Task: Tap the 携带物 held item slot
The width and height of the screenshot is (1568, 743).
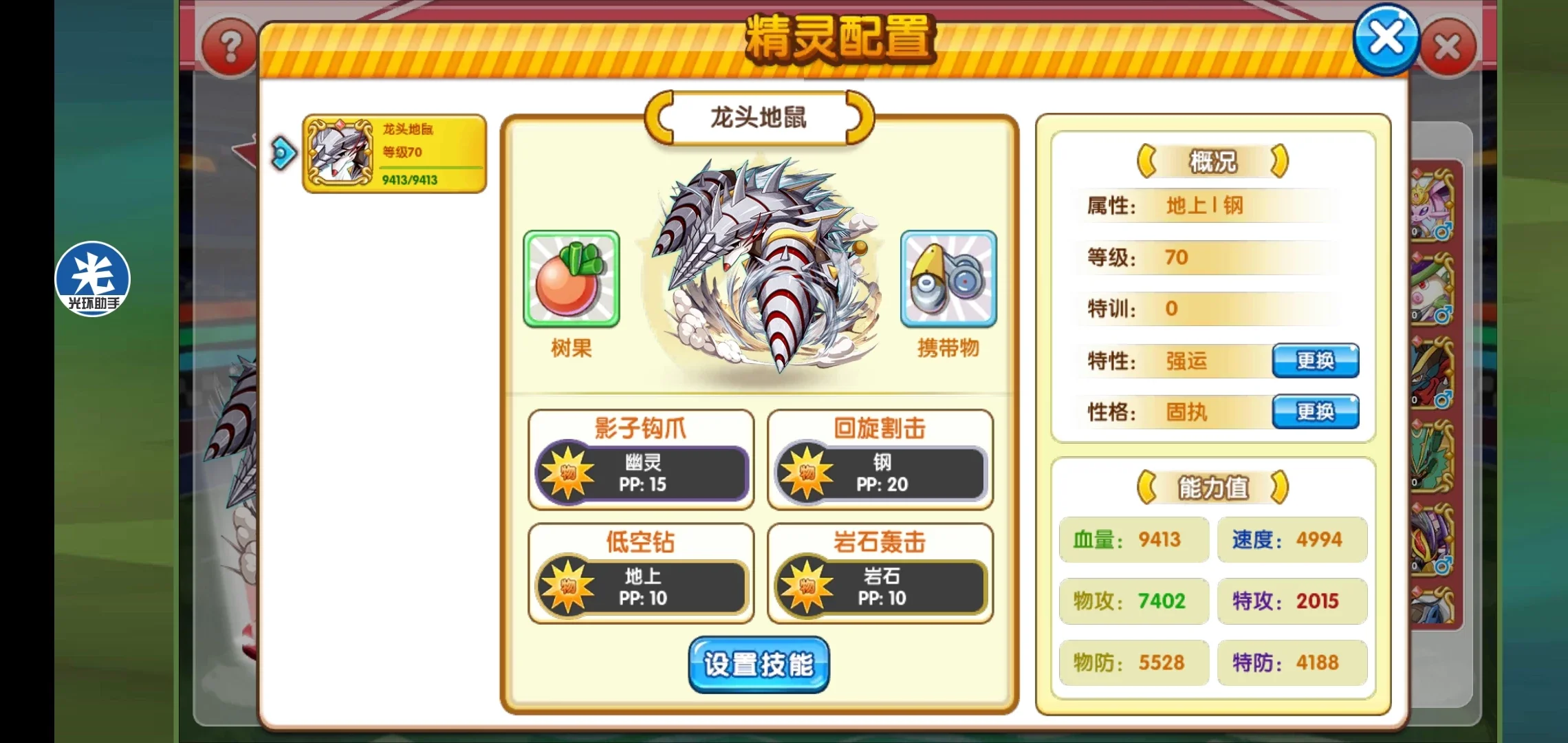Action: (948, 279)
